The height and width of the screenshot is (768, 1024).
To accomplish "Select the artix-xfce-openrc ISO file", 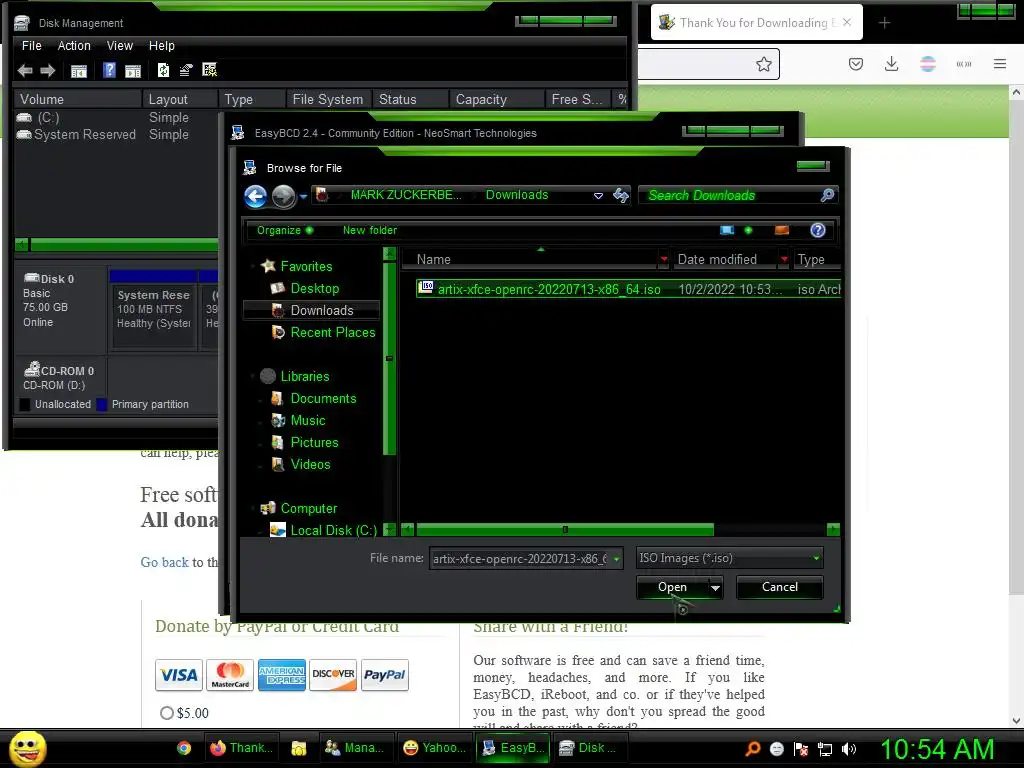I will tap(628, 289).
